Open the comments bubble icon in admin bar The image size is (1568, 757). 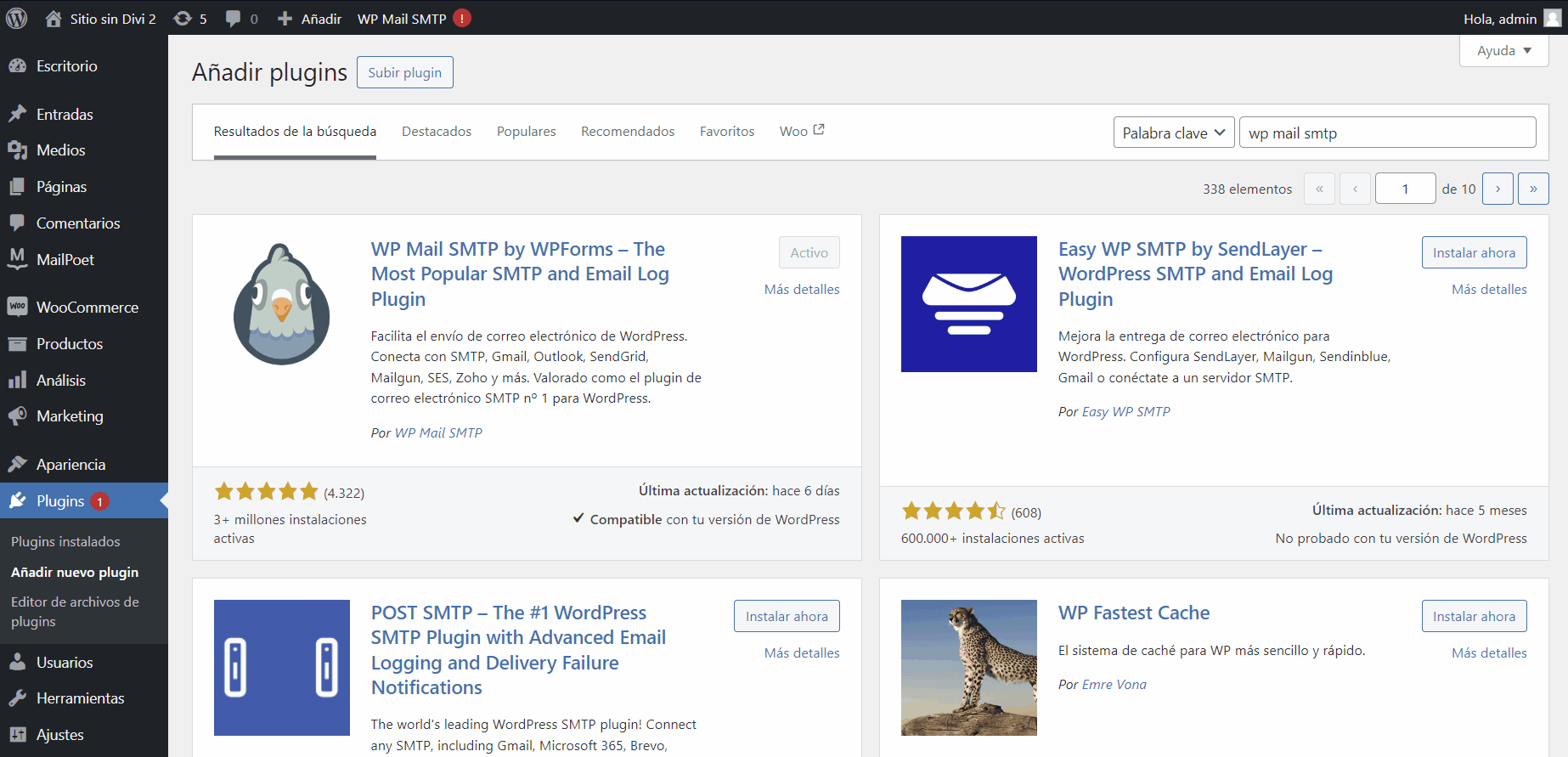(233, 19)
